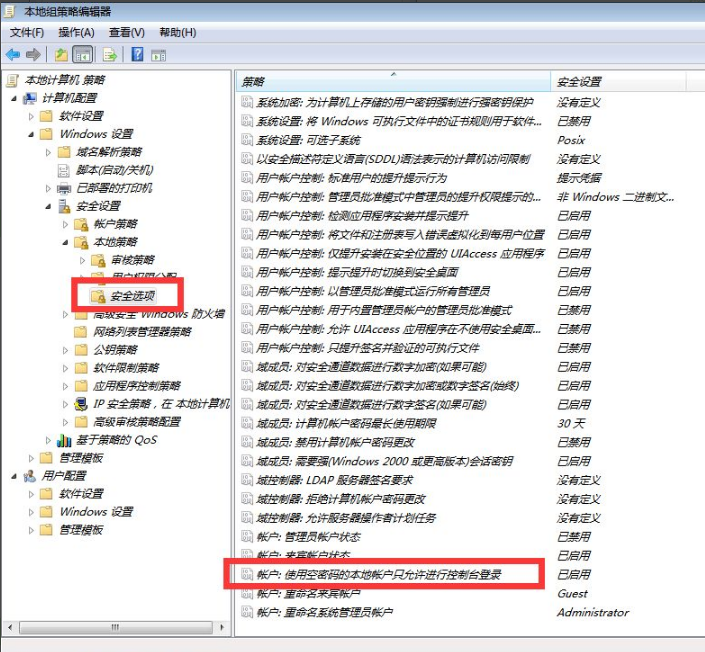Toggle the show/hide action pane icon
Screen dimensions: 705x652
coord(159,54)
